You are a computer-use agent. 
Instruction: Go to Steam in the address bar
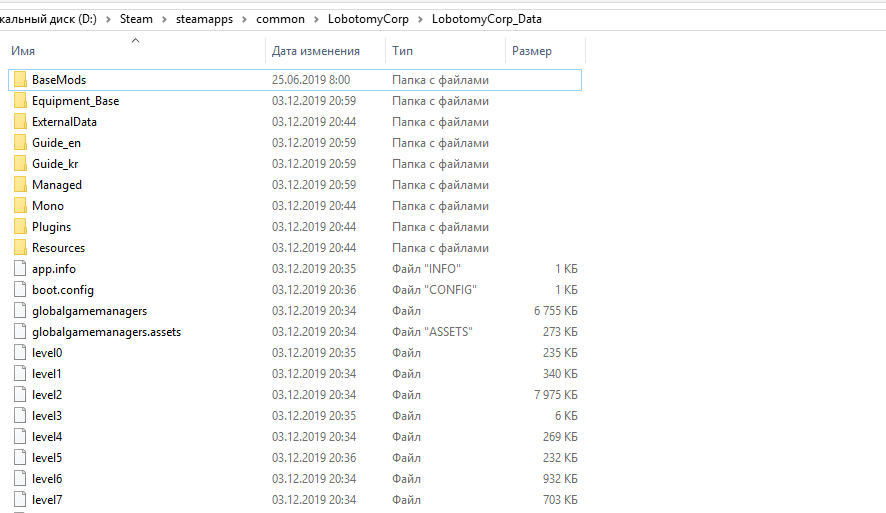[x=136, y=19]
